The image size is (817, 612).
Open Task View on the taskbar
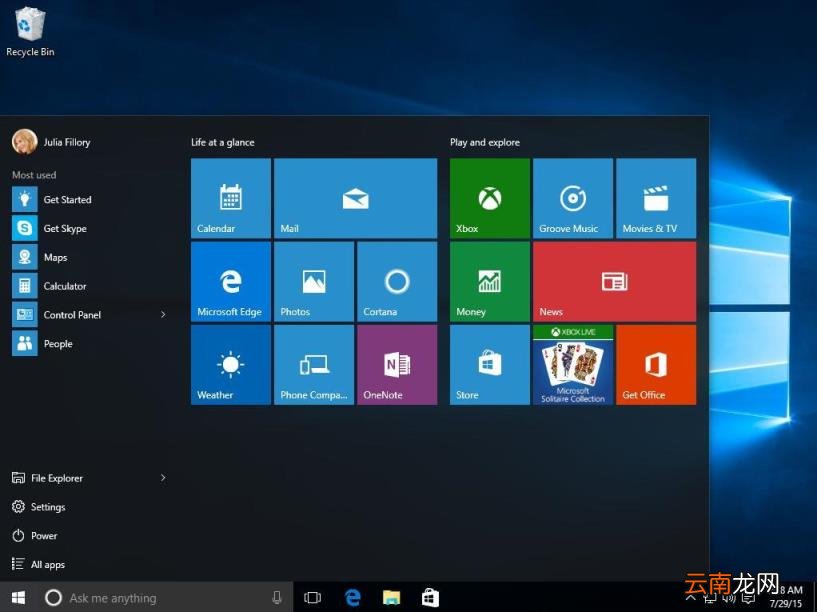(x=313, y=597)
